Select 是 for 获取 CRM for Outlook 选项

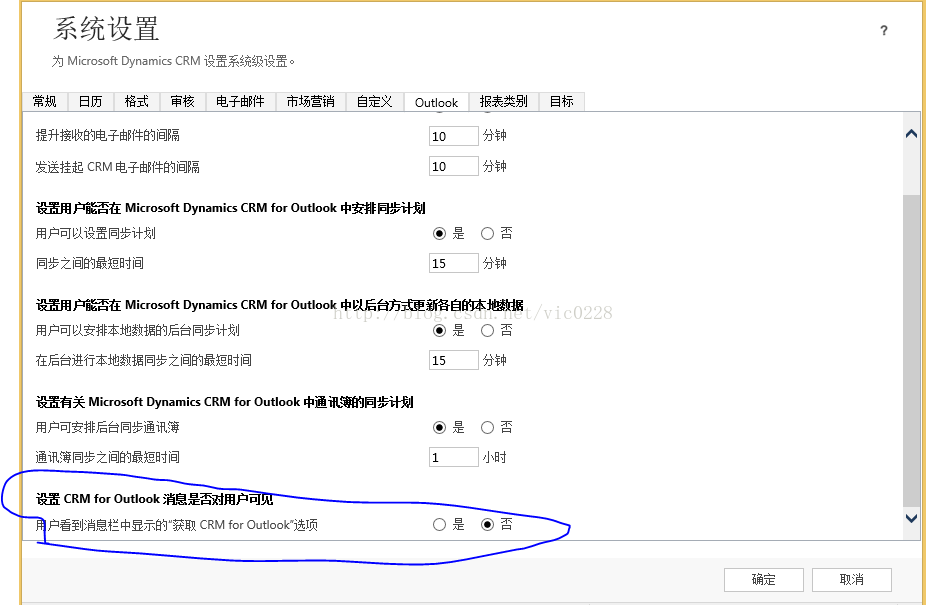pos(439,525)
